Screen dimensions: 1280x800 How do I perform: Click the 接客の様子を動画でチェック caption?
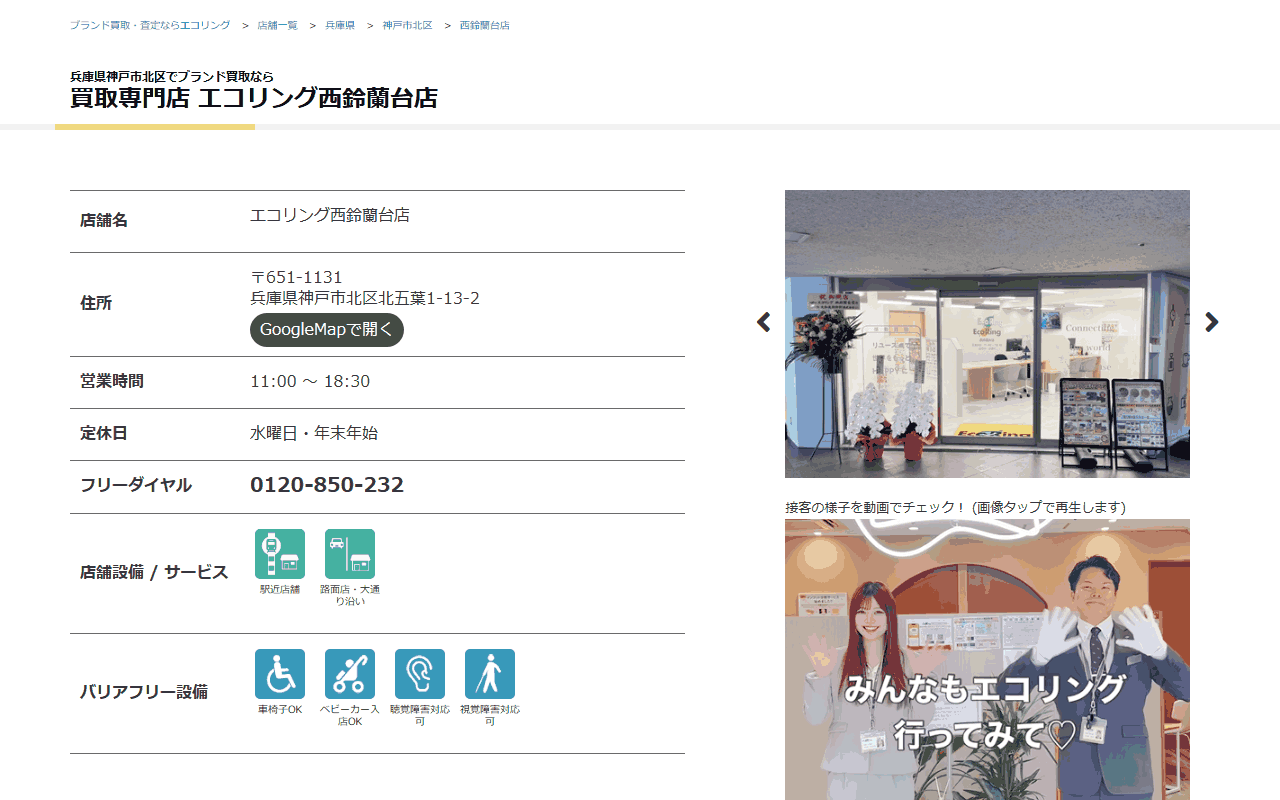[956, 507]
